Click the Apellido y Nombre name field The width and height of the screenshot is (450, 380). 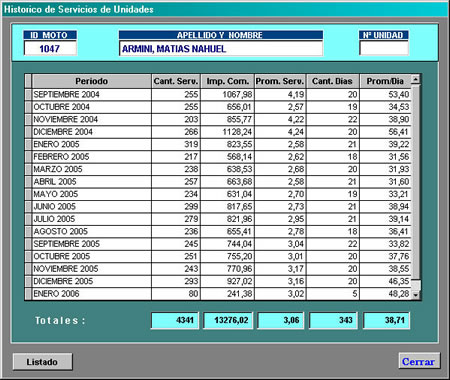tap(221, 49)
